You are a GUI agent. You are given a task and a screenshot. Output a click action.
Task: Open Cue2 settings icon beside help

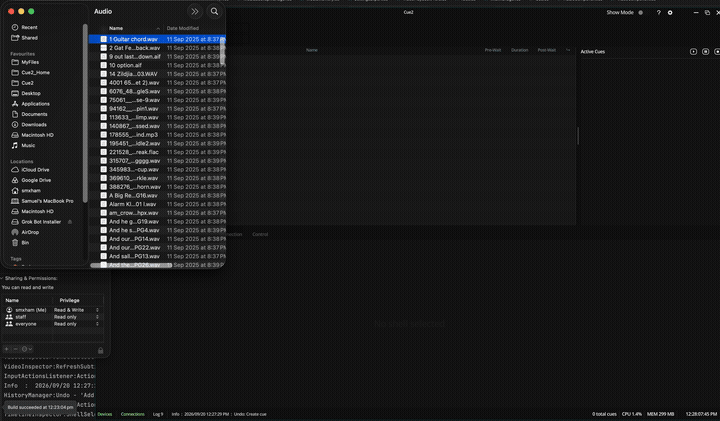(x=670, y=13)
